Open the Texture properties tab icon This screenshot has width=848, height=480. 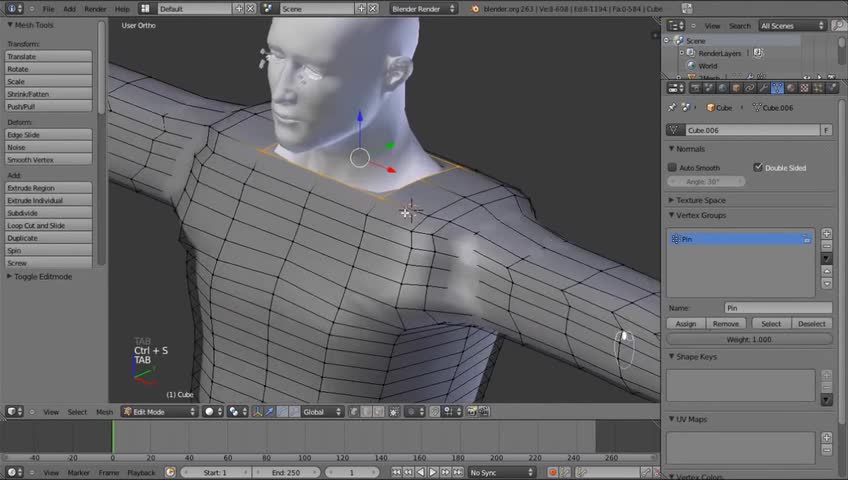[x=805, y=88]
